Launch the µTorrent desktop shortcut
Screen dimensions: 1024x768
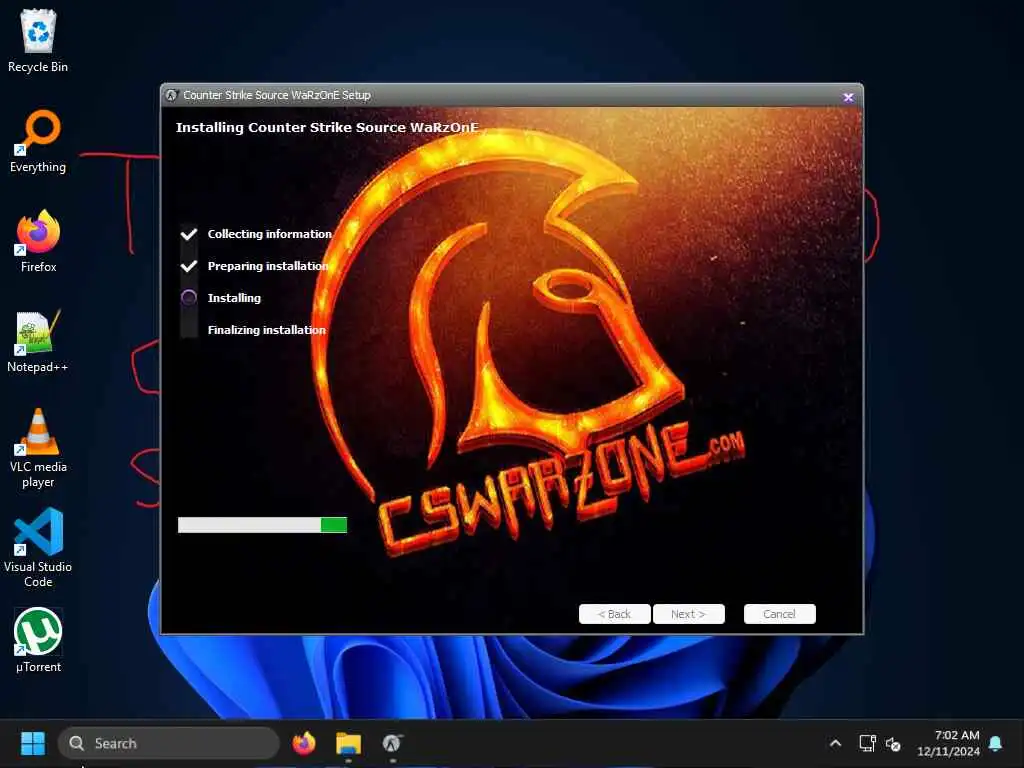point(38,641)
